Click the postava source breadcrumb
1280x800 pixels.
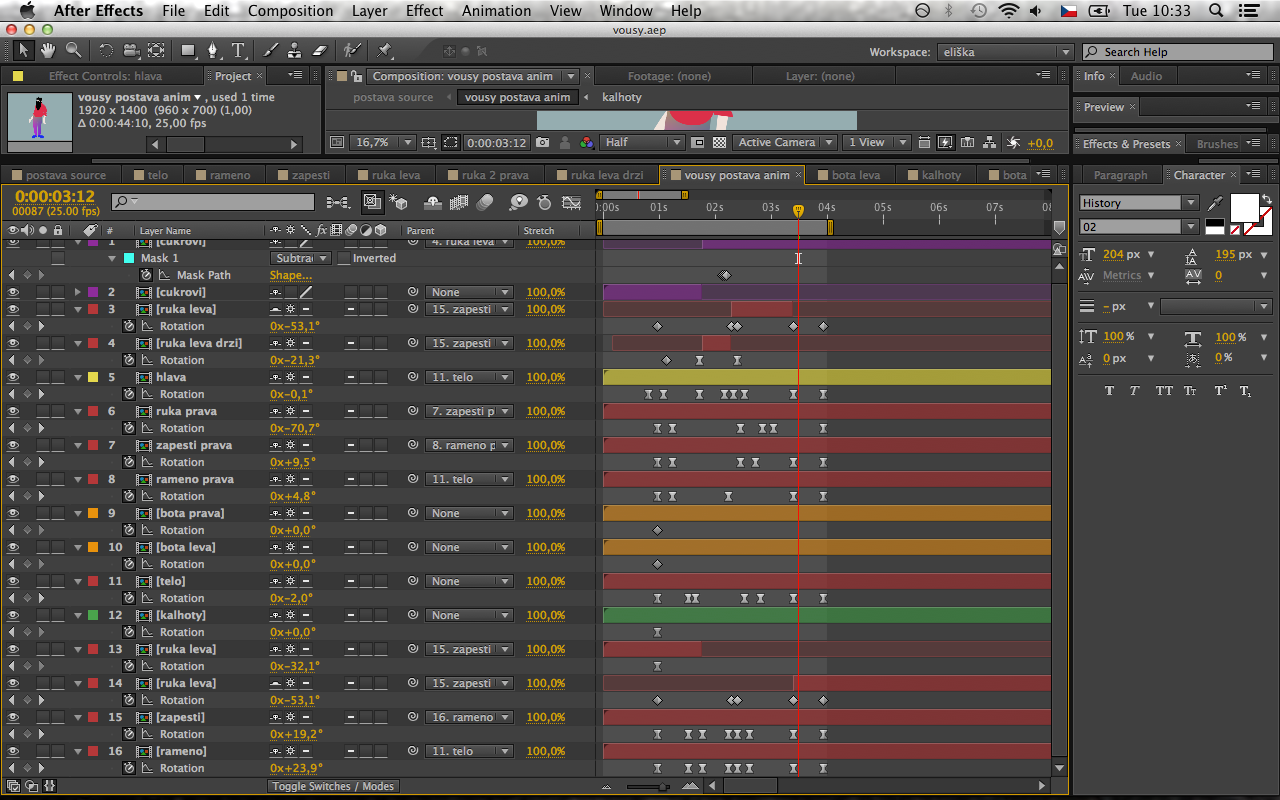point(393,97)
